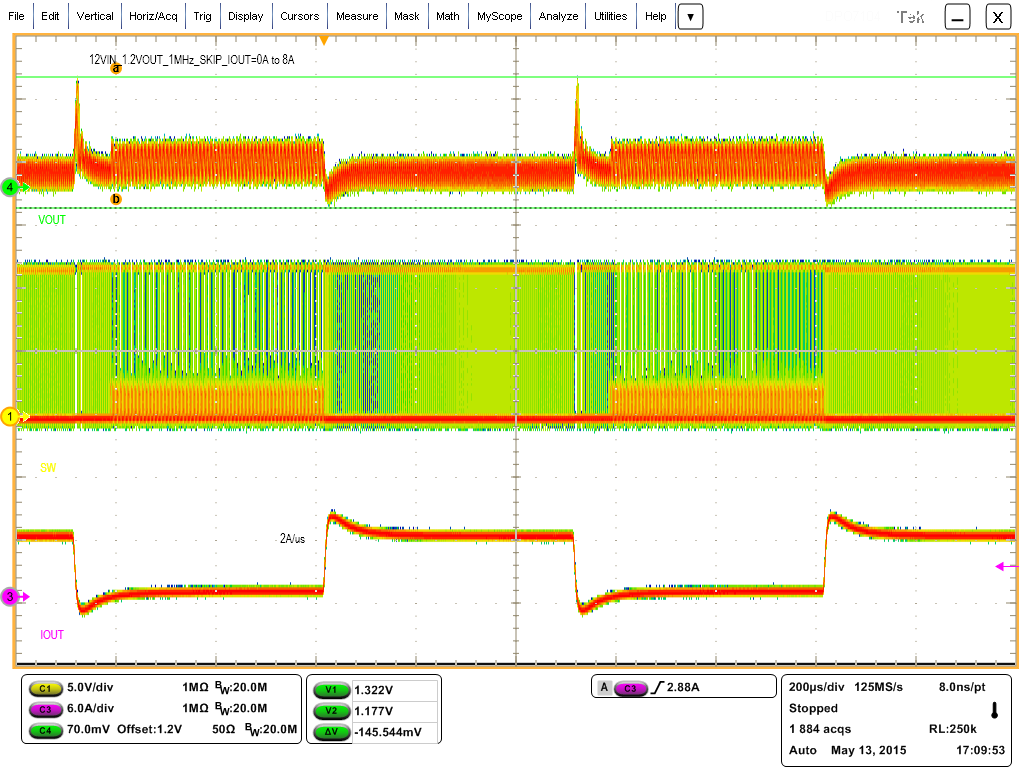Expand the menu bar overflow arrow next to Help
This screenshot has height=768, width=1024.
click(690, 16)
